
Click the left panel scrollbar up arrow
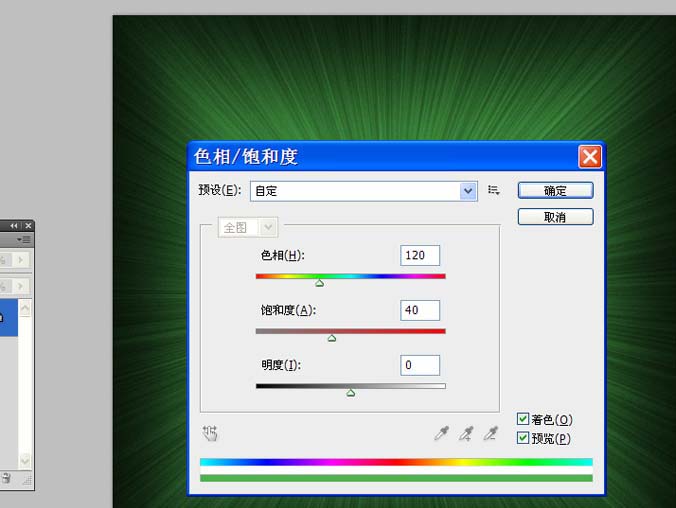click(25, 308)
